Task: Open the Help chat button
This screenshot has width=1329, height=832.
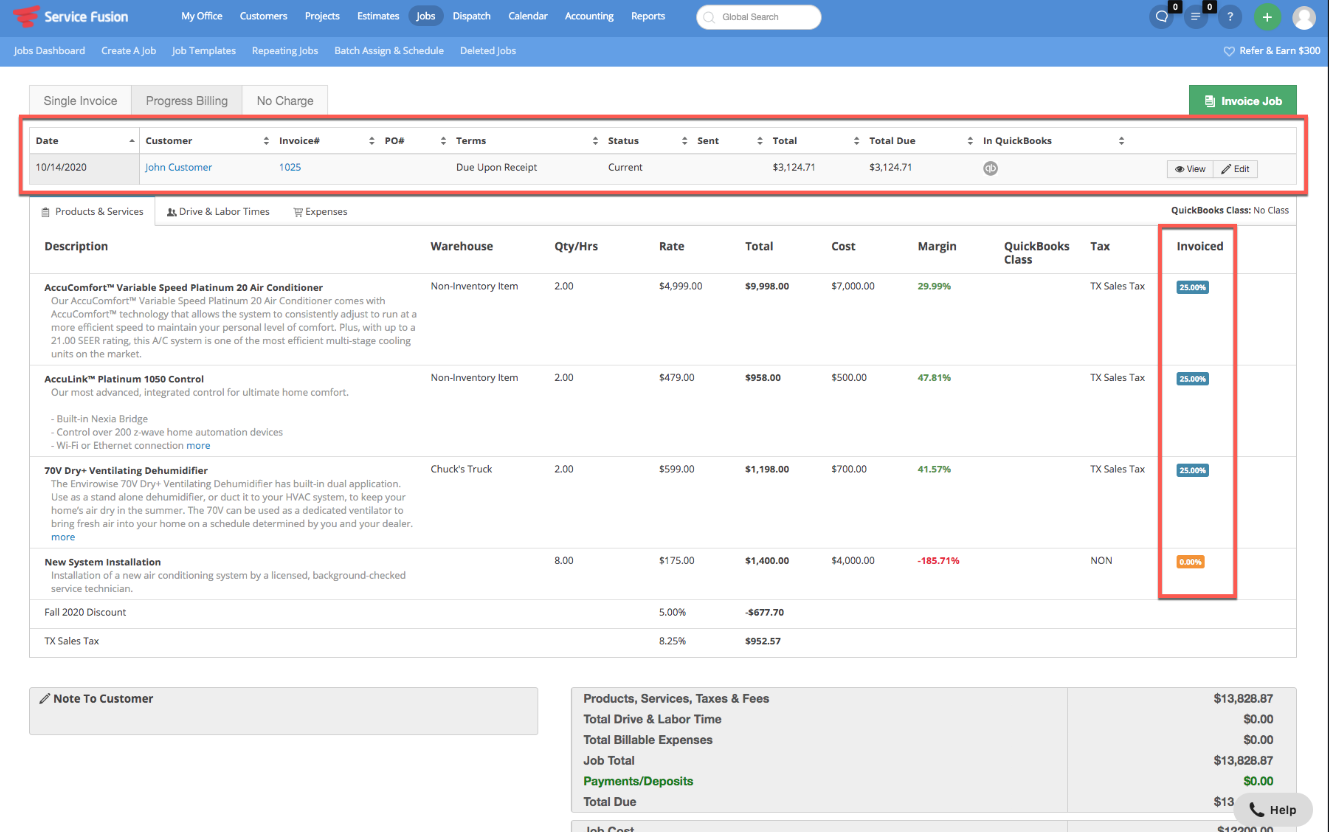Action: click(1272, 810)
